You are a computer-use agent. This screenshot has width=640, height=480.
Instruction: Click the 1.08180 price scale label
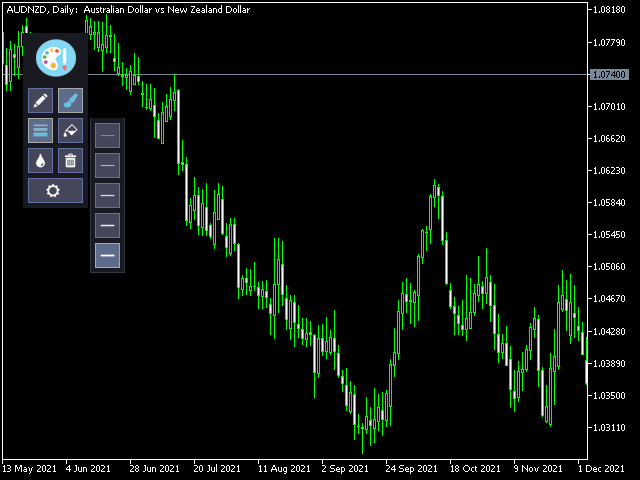pyautogui.click(x=609, y=10)
